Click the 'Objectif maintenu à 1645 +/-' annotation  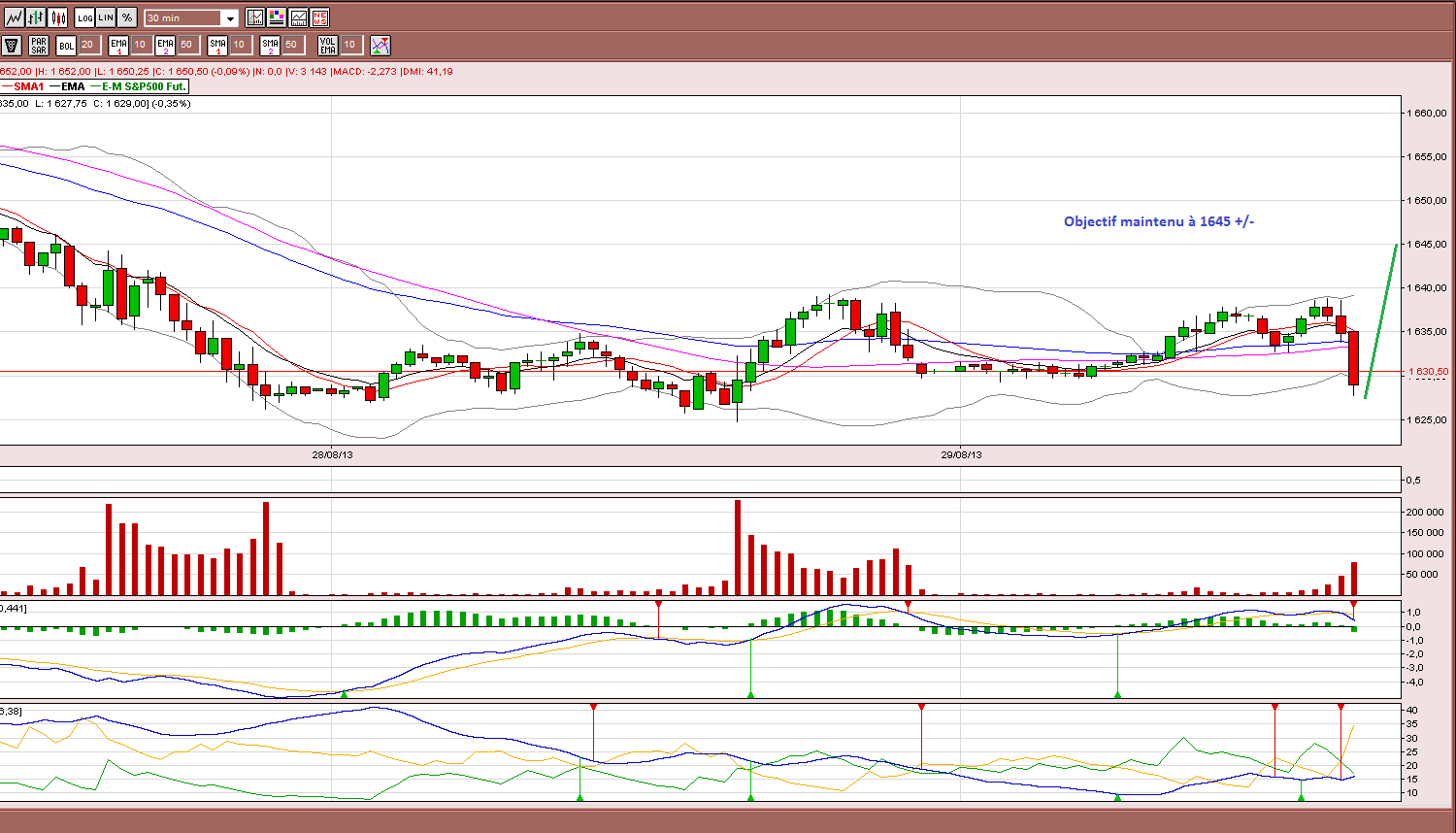coord(1159,221)
